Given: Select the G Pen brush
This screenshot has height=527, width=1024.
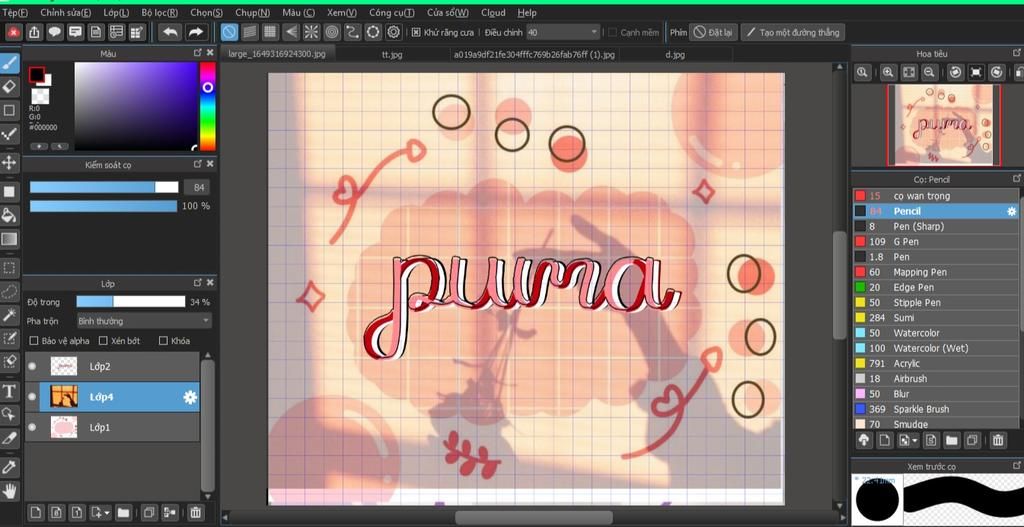Looking at the screenshot, I should coord(935,242).
